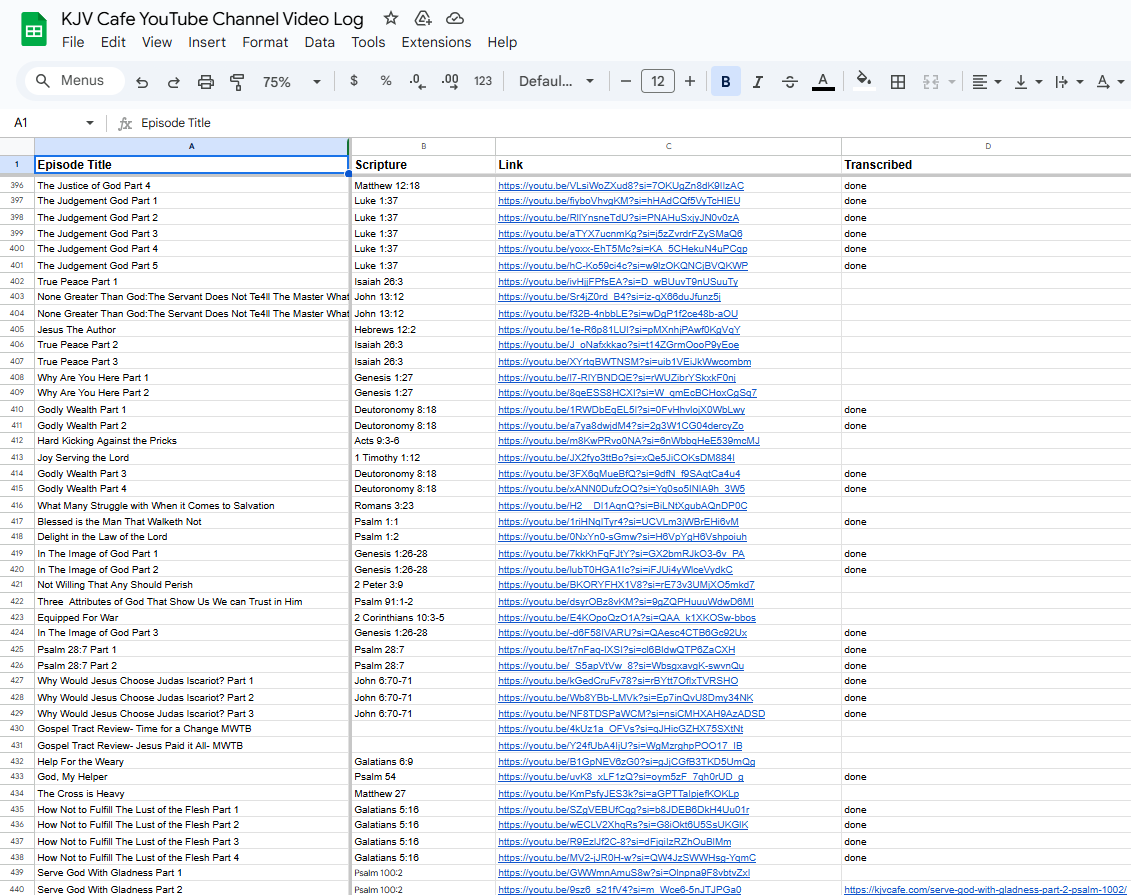Select cell 'Joy Serving the Lord'
The width and height of the screenshot is (1131, 895).
[191, 457]
